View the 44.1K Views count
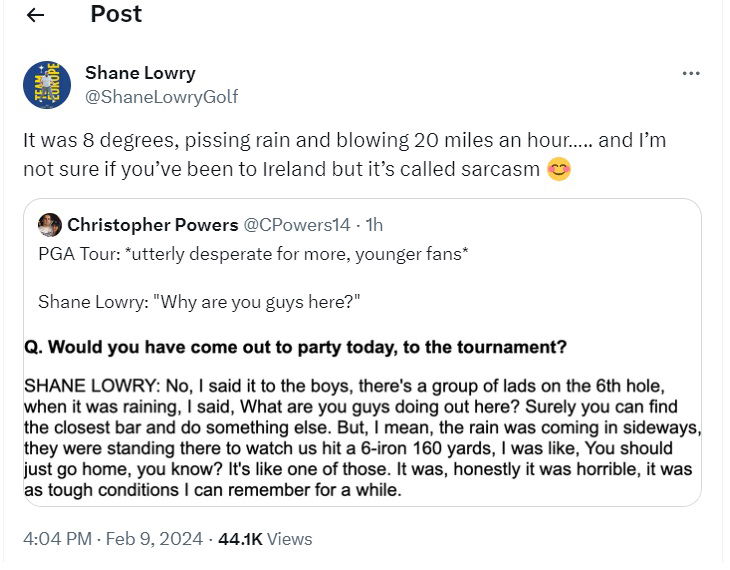 click(265, 539)
